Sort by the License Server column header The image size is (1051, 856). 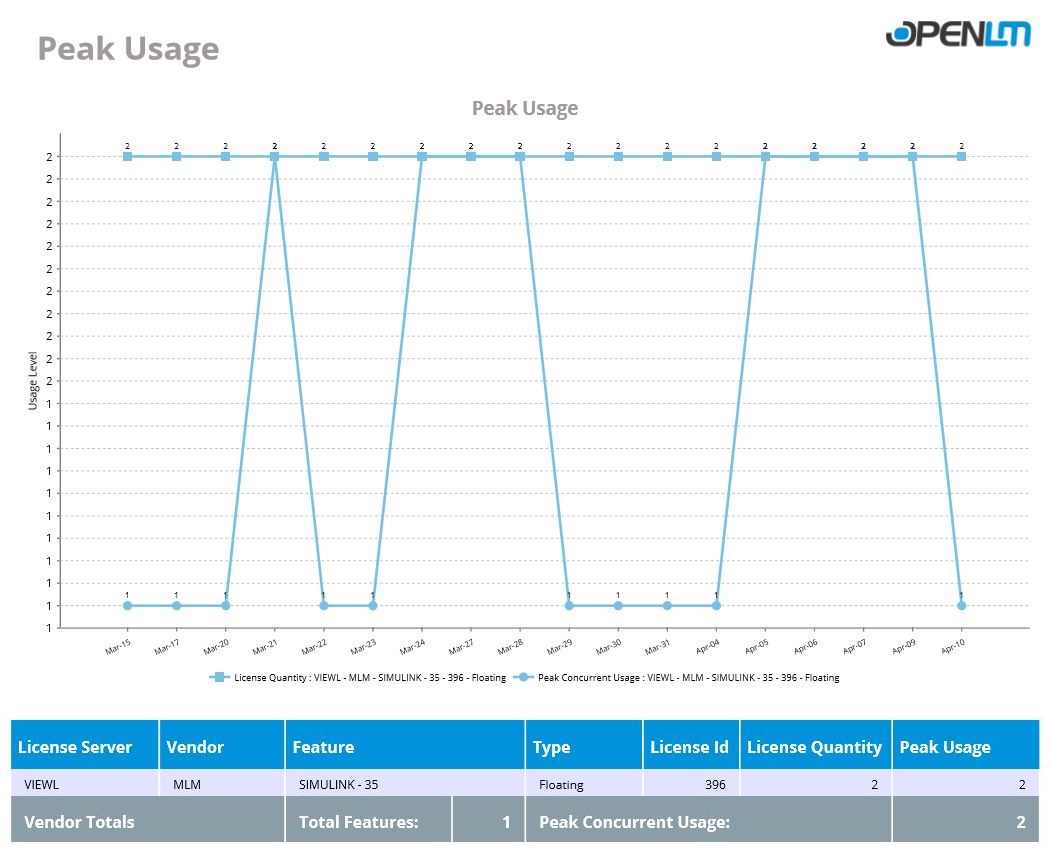coord(75,747)
